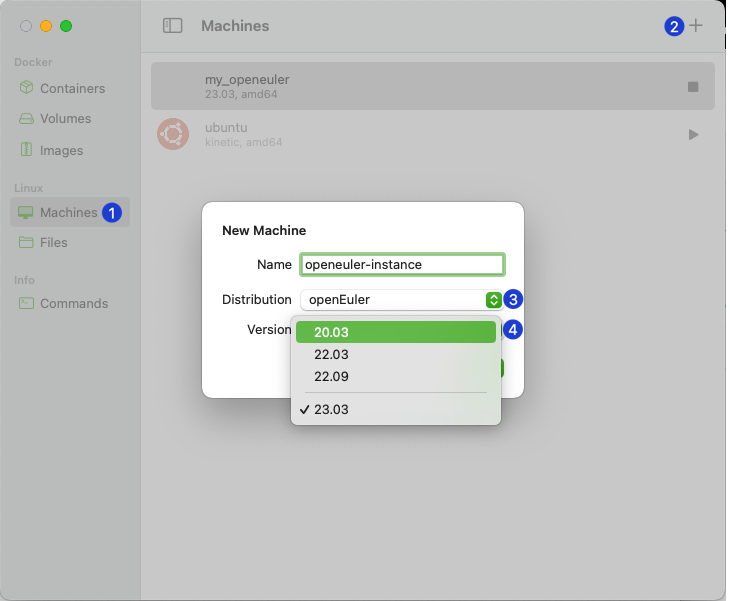Click the Commands terminal icon
Screen dimensions: 730x601
coord(26,303)
